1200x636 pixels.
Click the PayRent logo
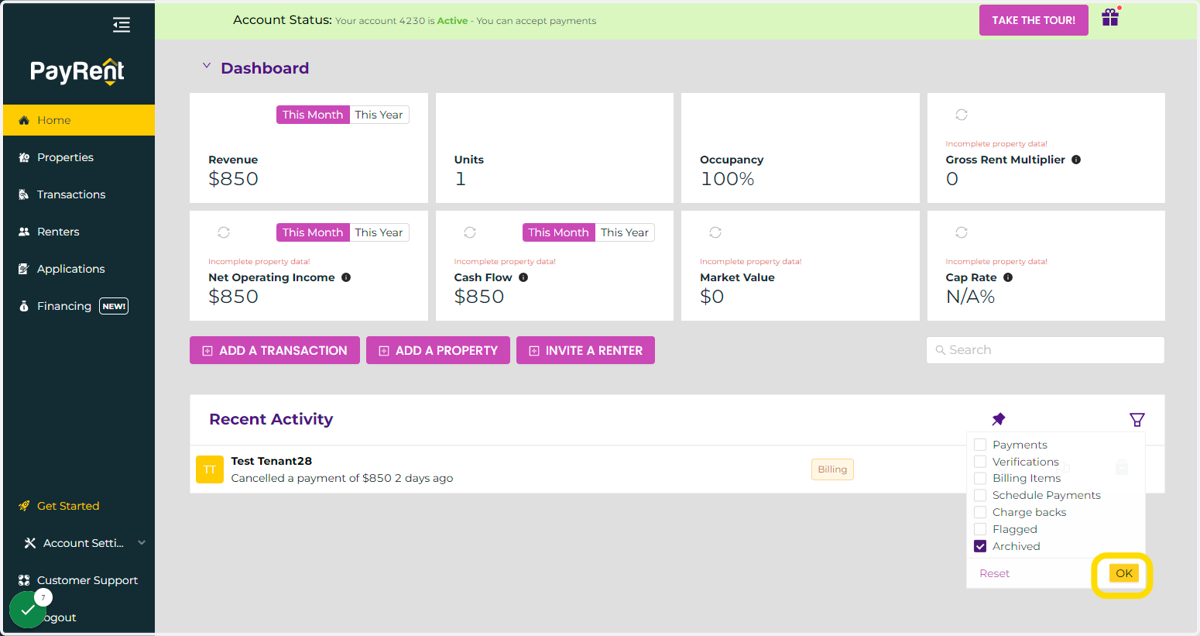78,71
